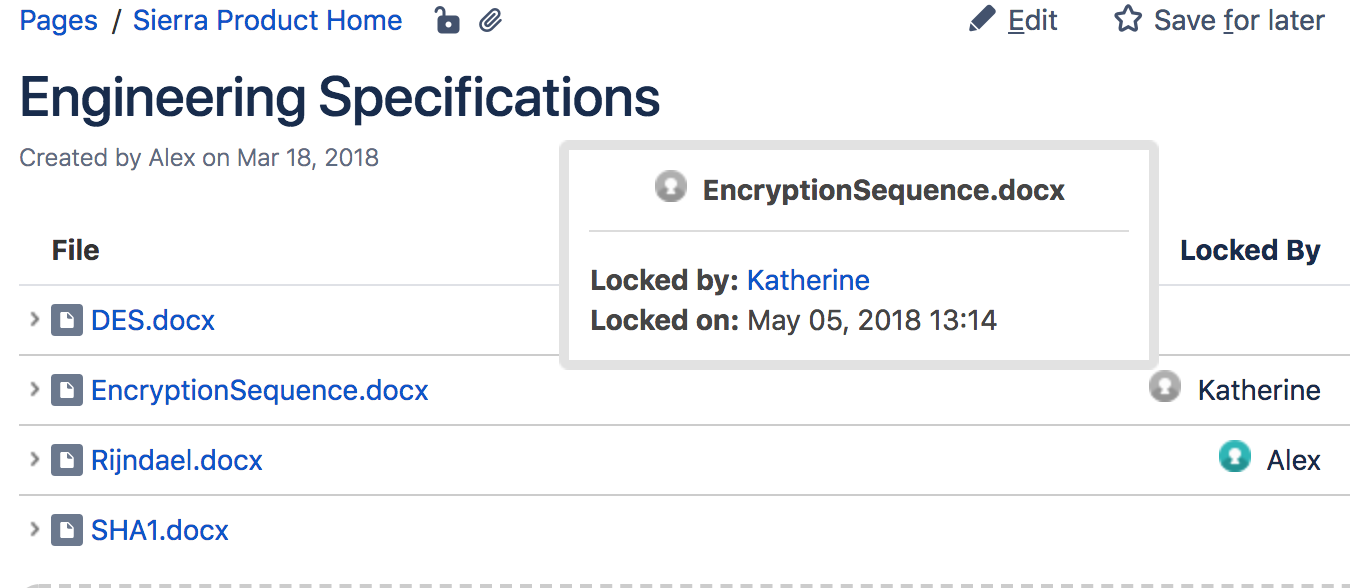Open the Sierra Product Home breadcrumb
This screenshot has width=1350, height=588.
point(268,20)
